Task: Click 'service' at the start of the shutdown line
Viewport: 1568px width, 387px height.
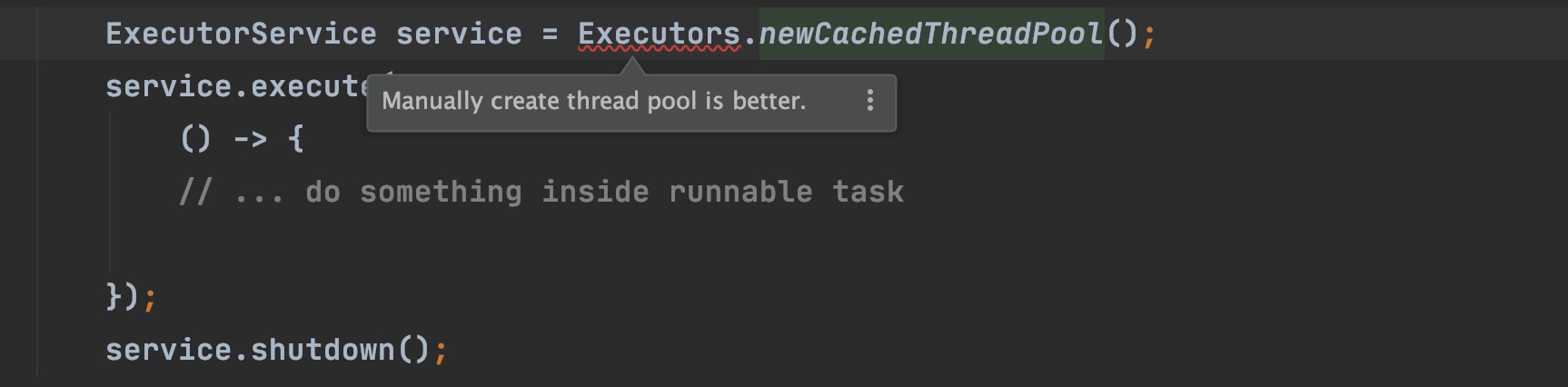Action: 168,350
